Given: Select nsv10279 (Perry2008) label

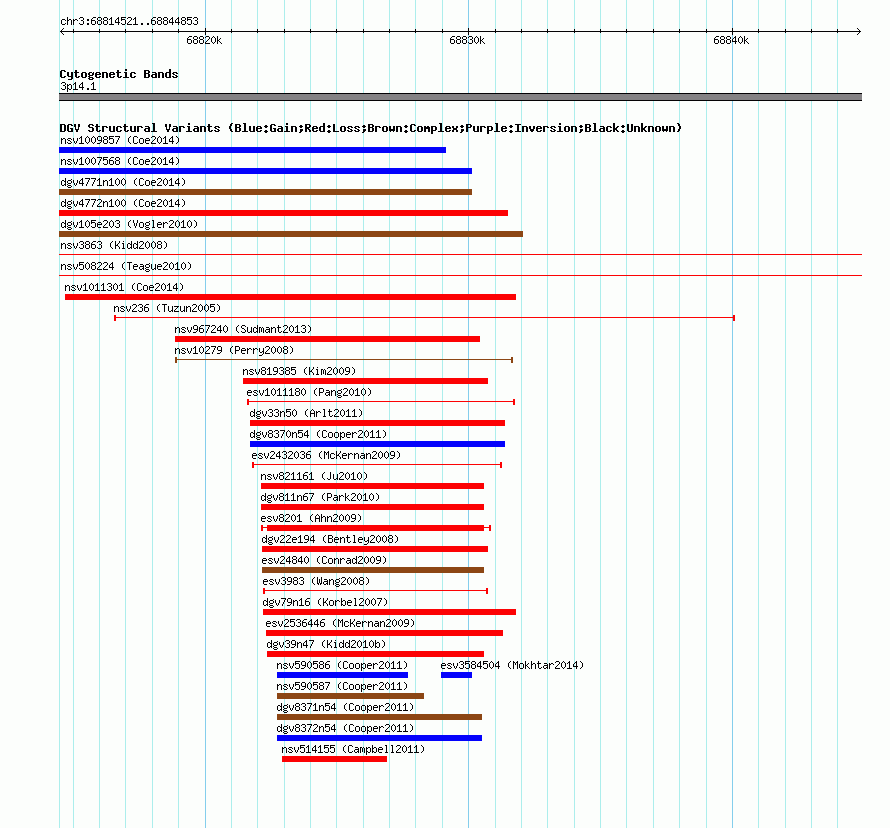Looking at the screenshot, I should coord(234,350).
